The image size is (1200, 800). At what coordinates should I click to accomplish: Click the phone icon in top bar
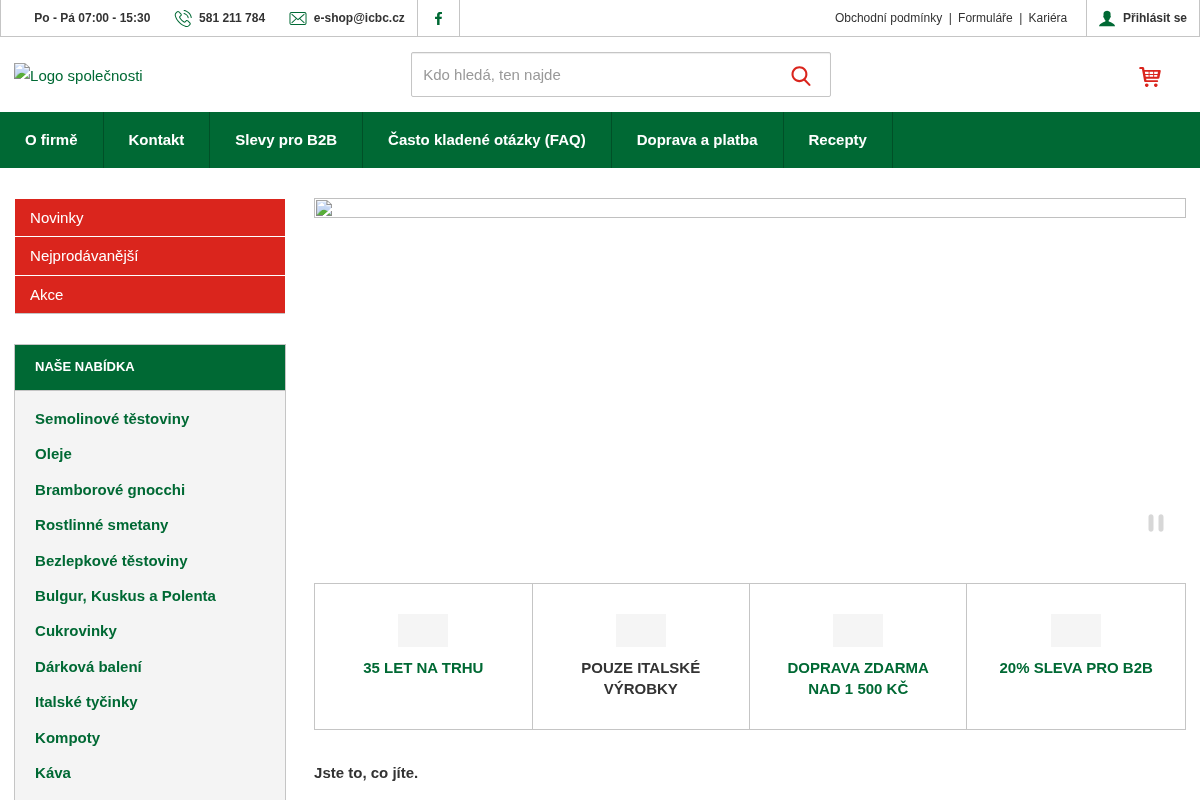click(183, 18)
